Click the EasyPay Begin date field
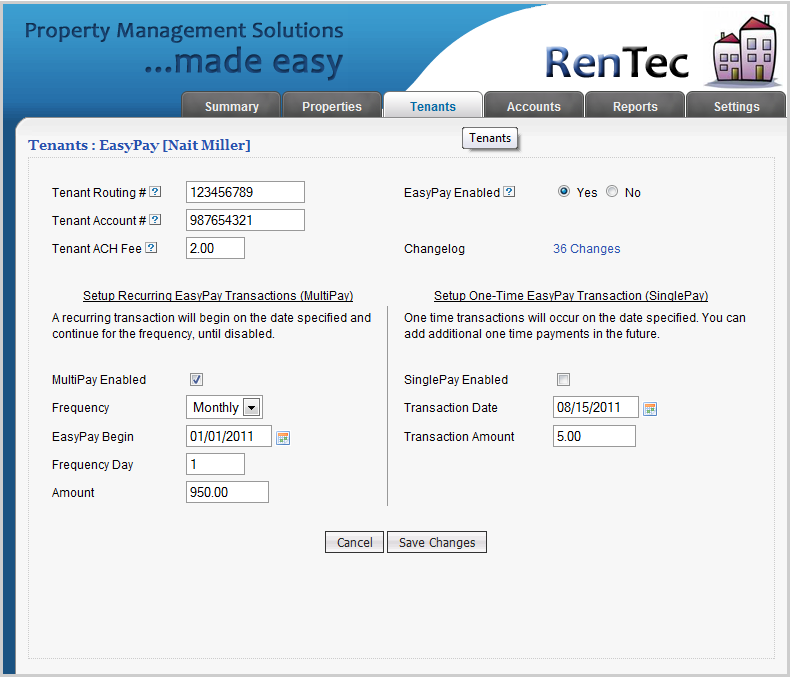791x678 pixels. pyautogui.click(x=229, y=436)
